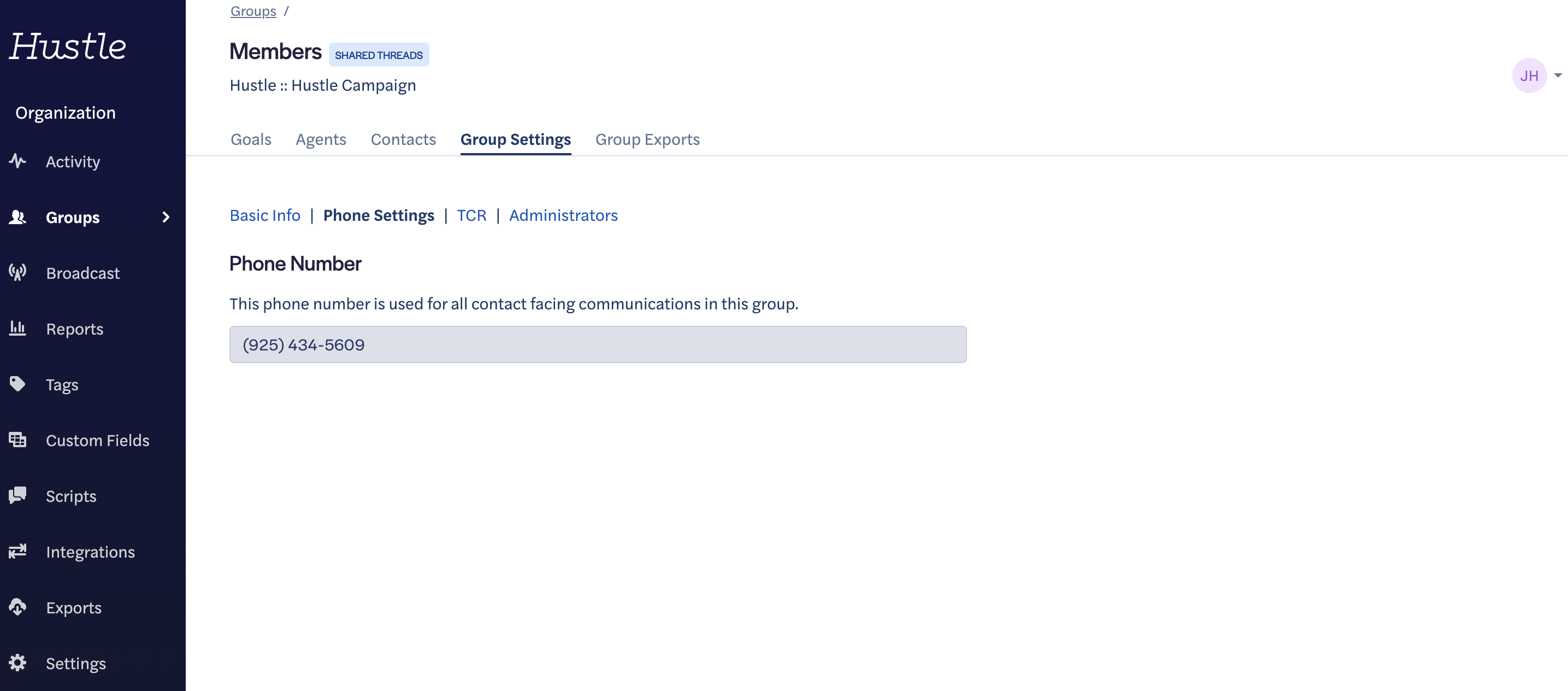Image resolution: width=1568 pixels, height=691 pixels.
Task: Open Exports in the sidebar
Action: click(74, 607)
